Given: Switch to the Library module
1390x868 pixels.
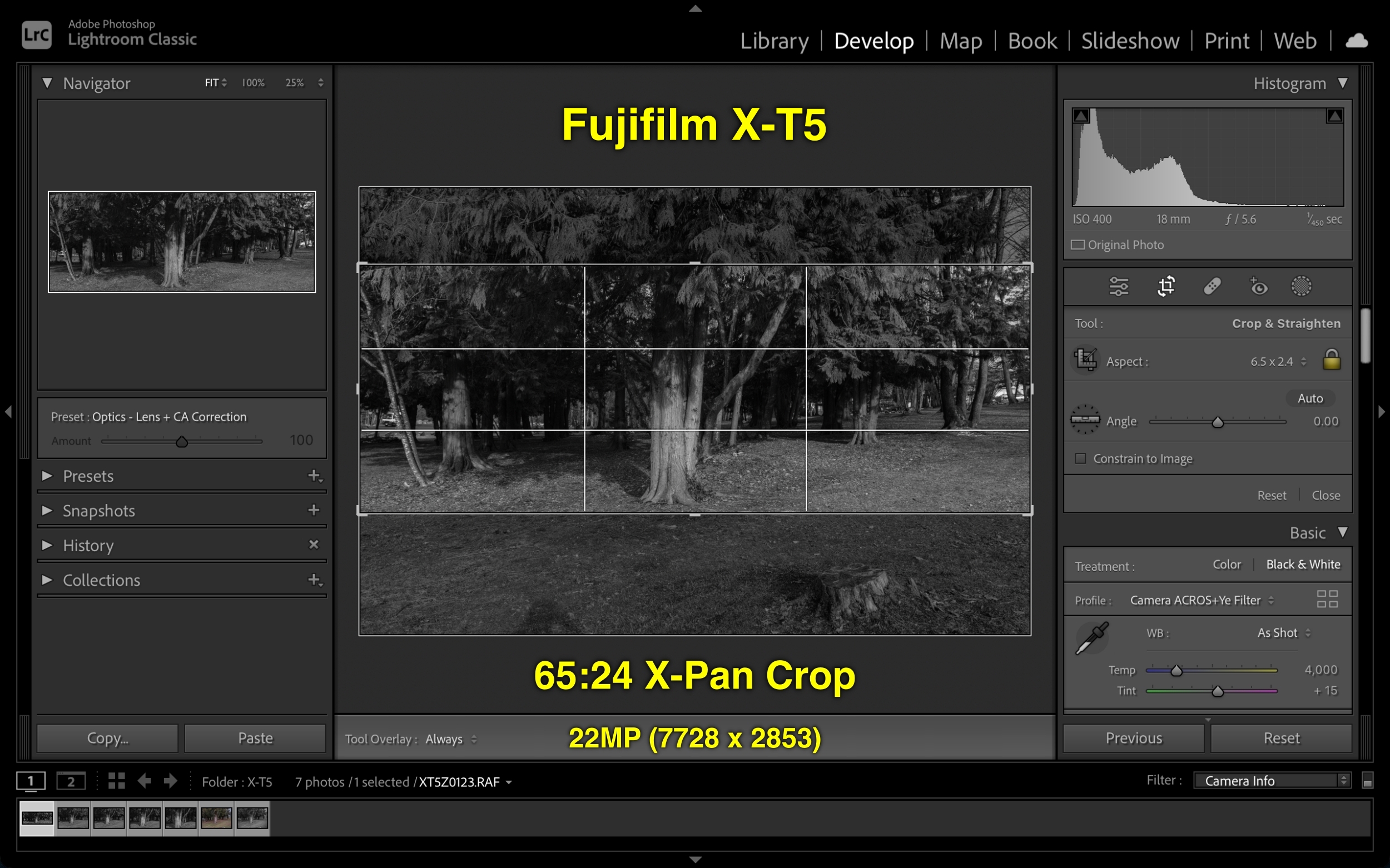Looking at the screenshot, I should [x=774, y=41].
